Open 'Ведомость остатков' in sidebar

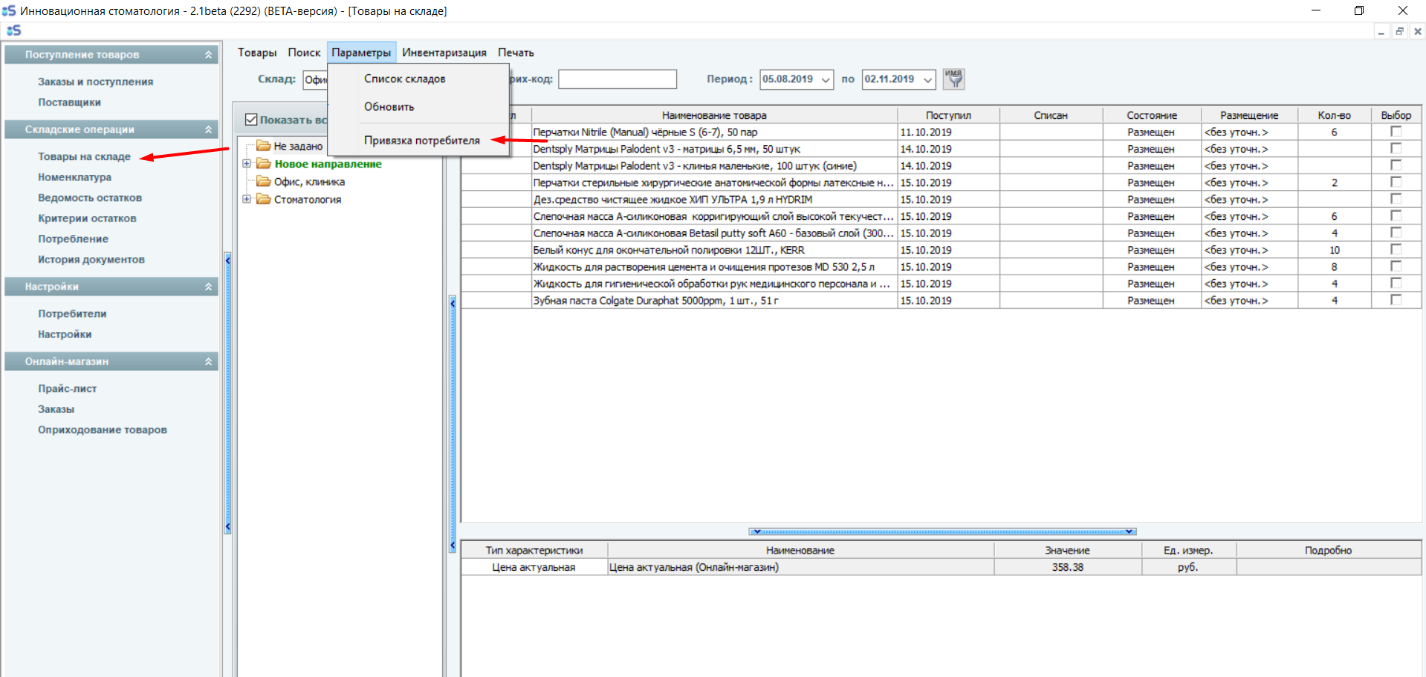90,198
